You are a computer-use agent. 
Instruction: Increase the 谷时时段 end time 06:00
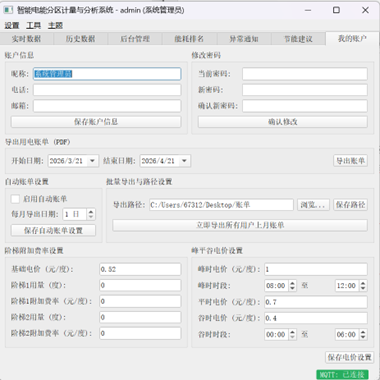363,332
